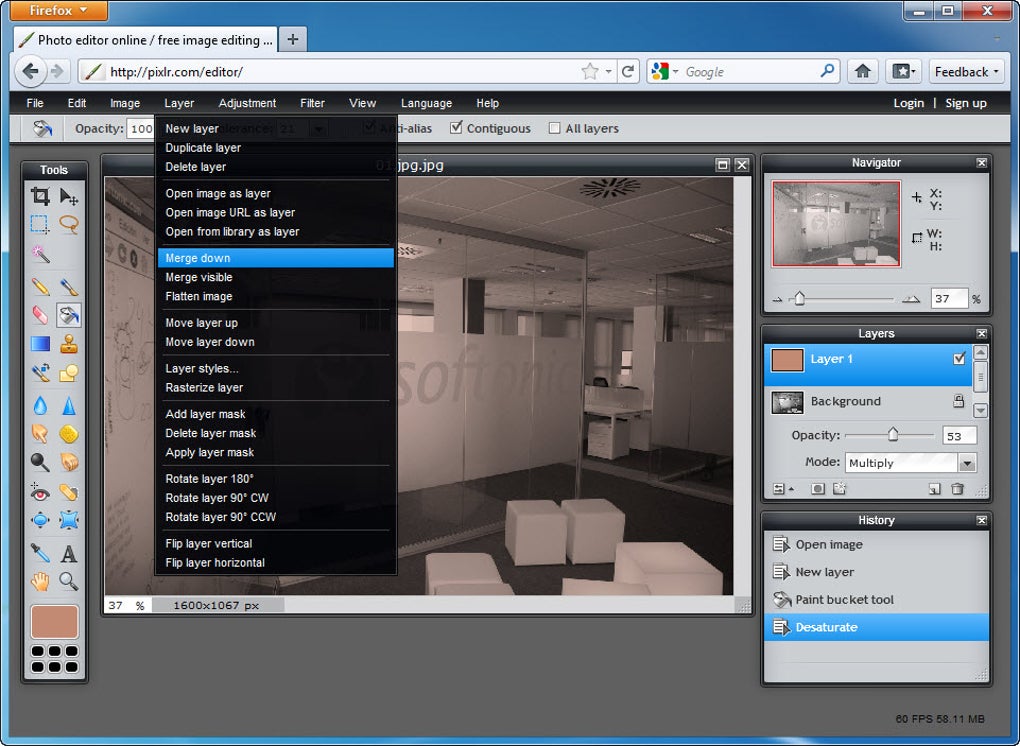Open the blend Mode dropdown
Viewport: 1020px width, 746px height.
(966, 463)
